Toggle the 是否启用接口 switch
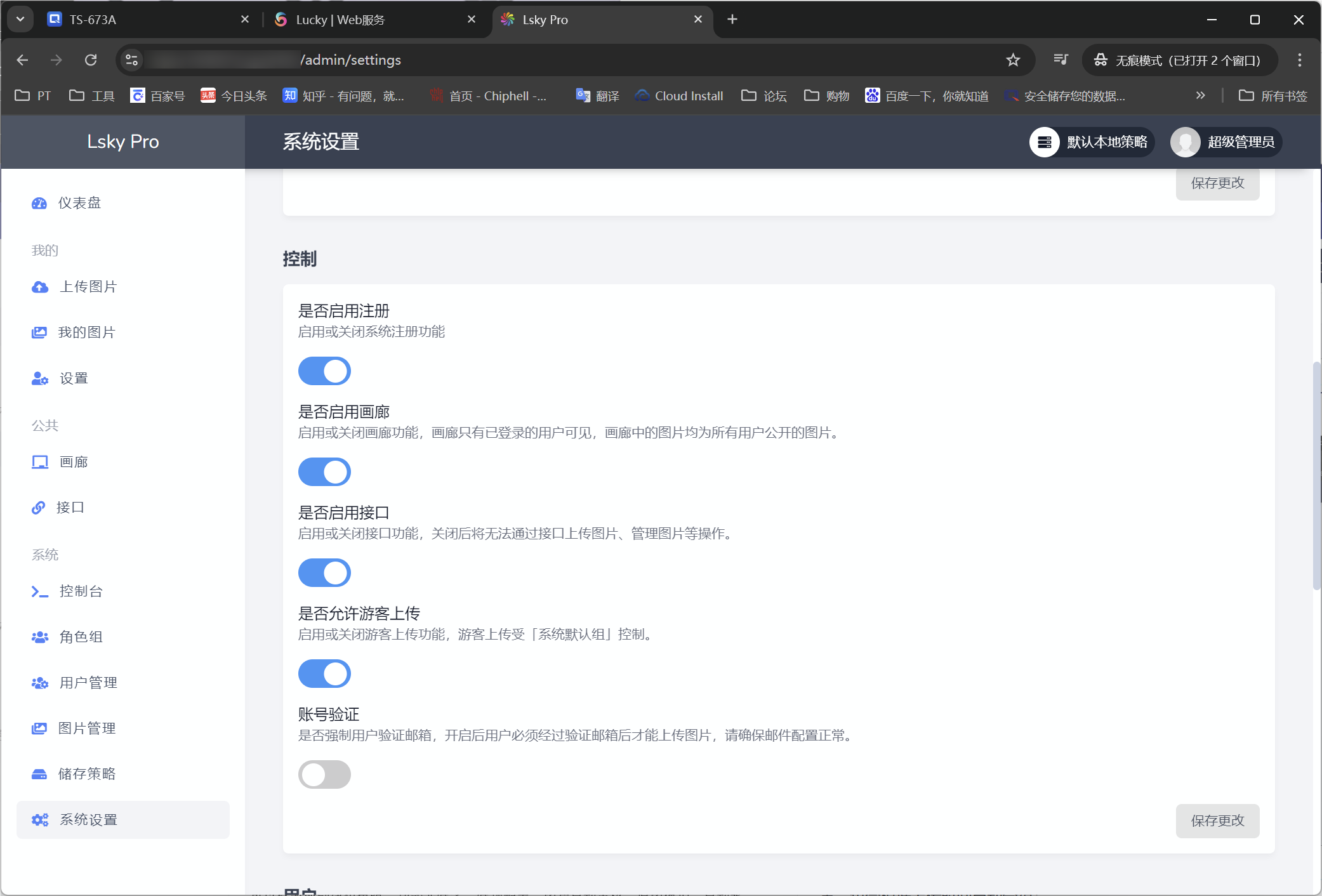This screenshot has width=1322, height=896. 324,573
